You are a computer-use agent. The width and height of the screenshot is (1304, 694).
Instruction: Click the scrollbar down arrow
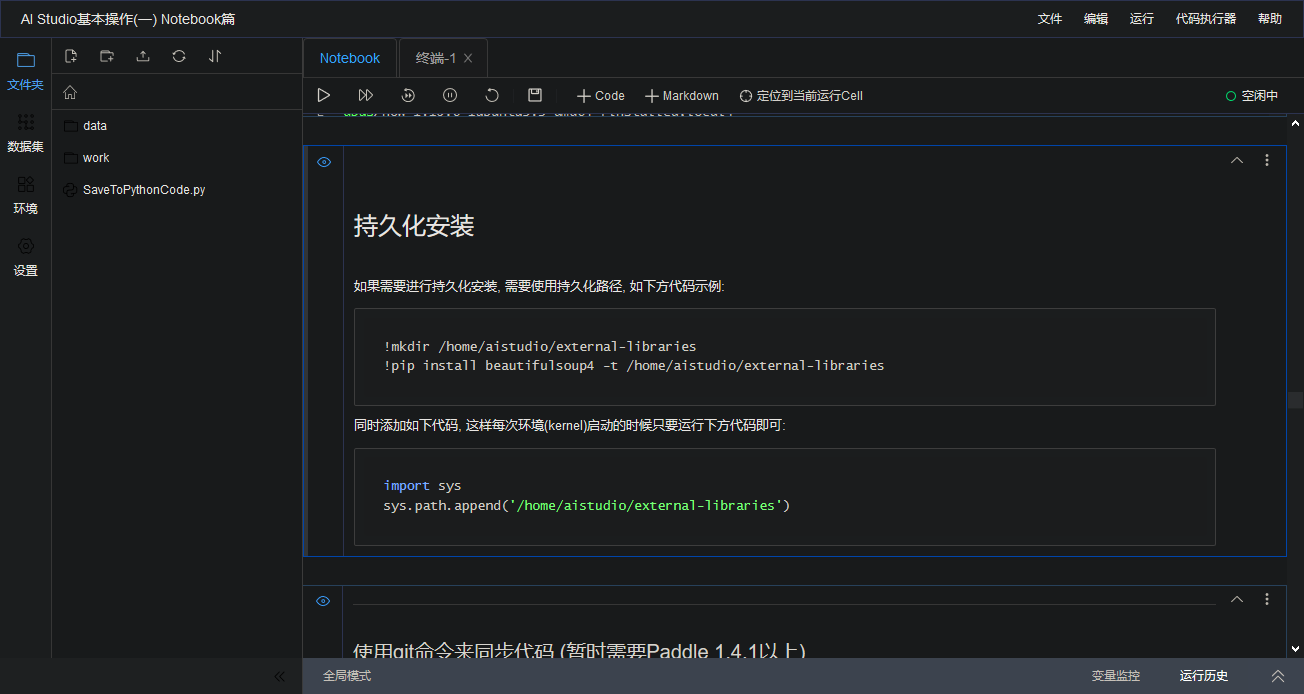1296,648
